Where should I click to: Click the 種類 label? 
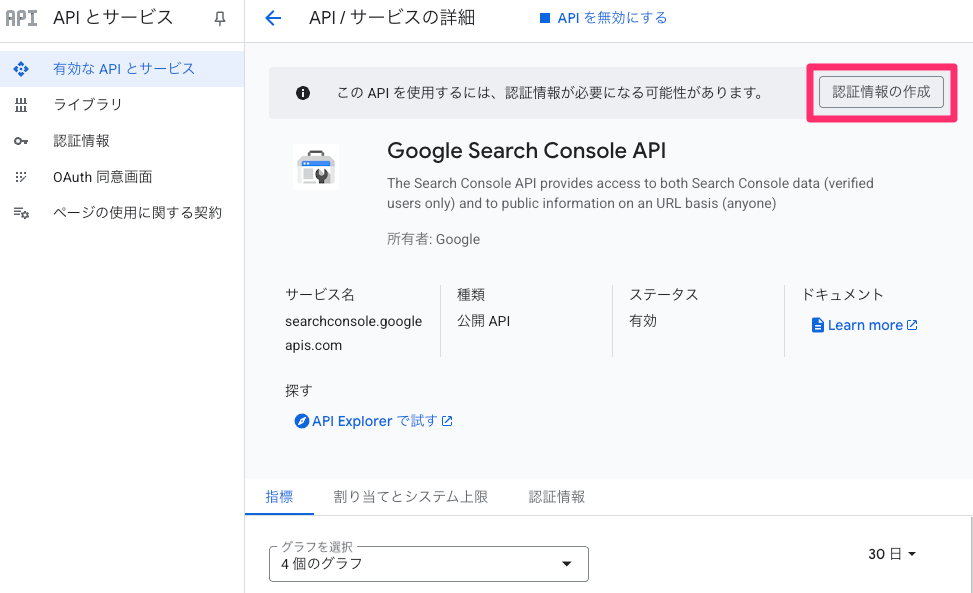click(470, 295)
